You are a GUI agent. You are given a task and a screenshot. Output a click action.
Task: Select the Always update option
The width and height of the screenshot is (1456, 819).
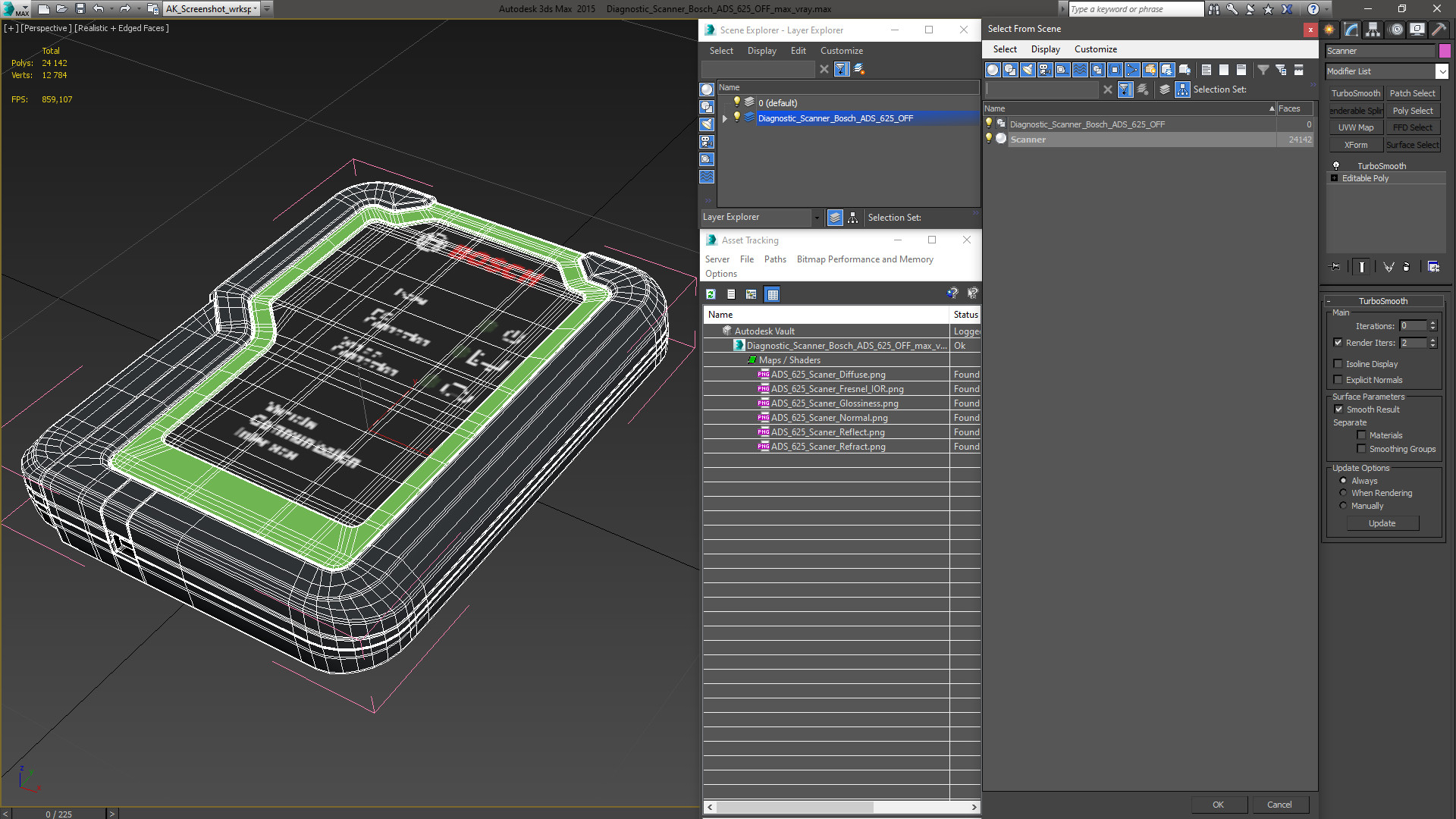tap(1344, 481)
